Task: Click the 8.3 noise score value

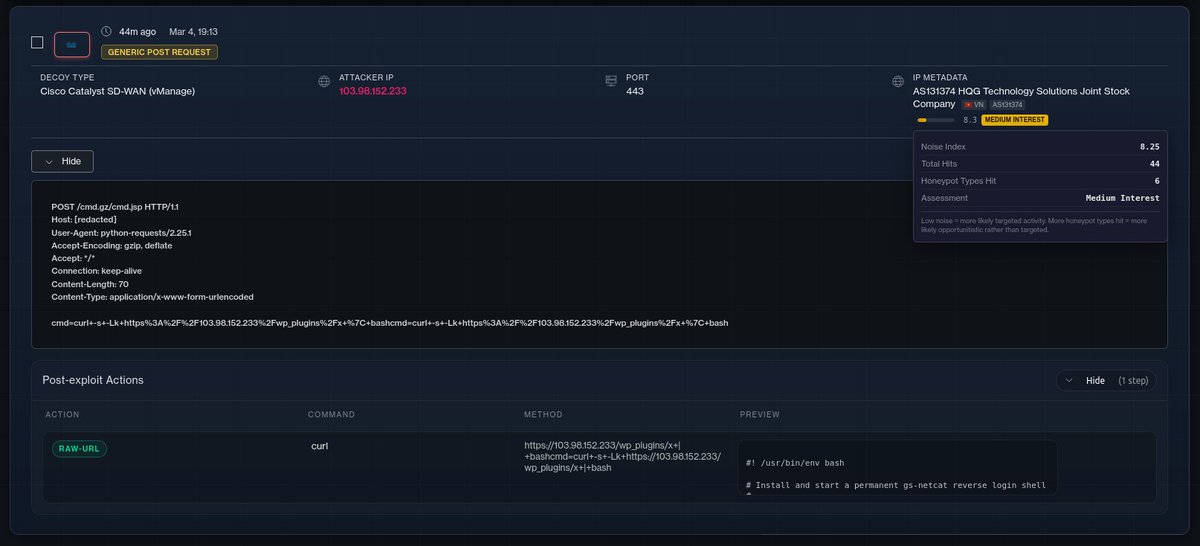Action: click(x=970, y=120)
